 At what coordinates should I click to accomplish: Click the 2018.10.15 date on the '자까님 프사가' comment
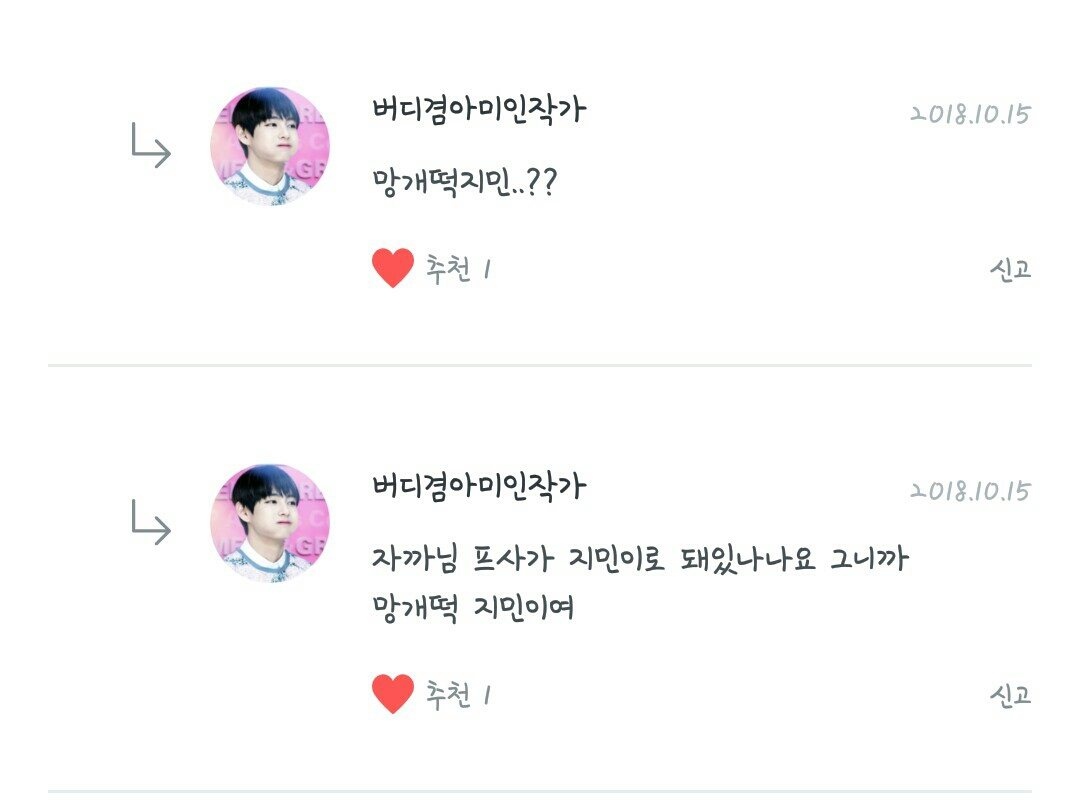pos(969,491)
